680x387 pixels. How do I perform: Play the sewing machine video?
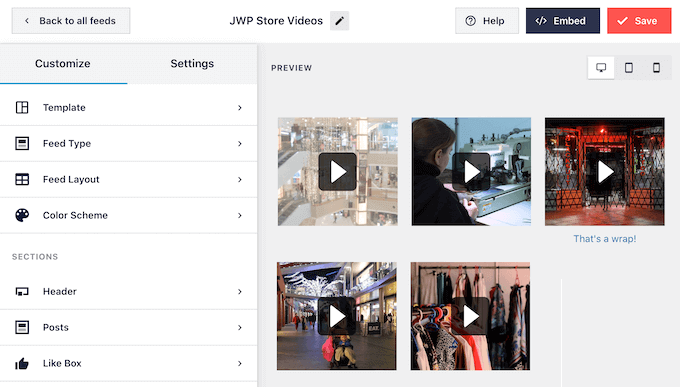471,172
